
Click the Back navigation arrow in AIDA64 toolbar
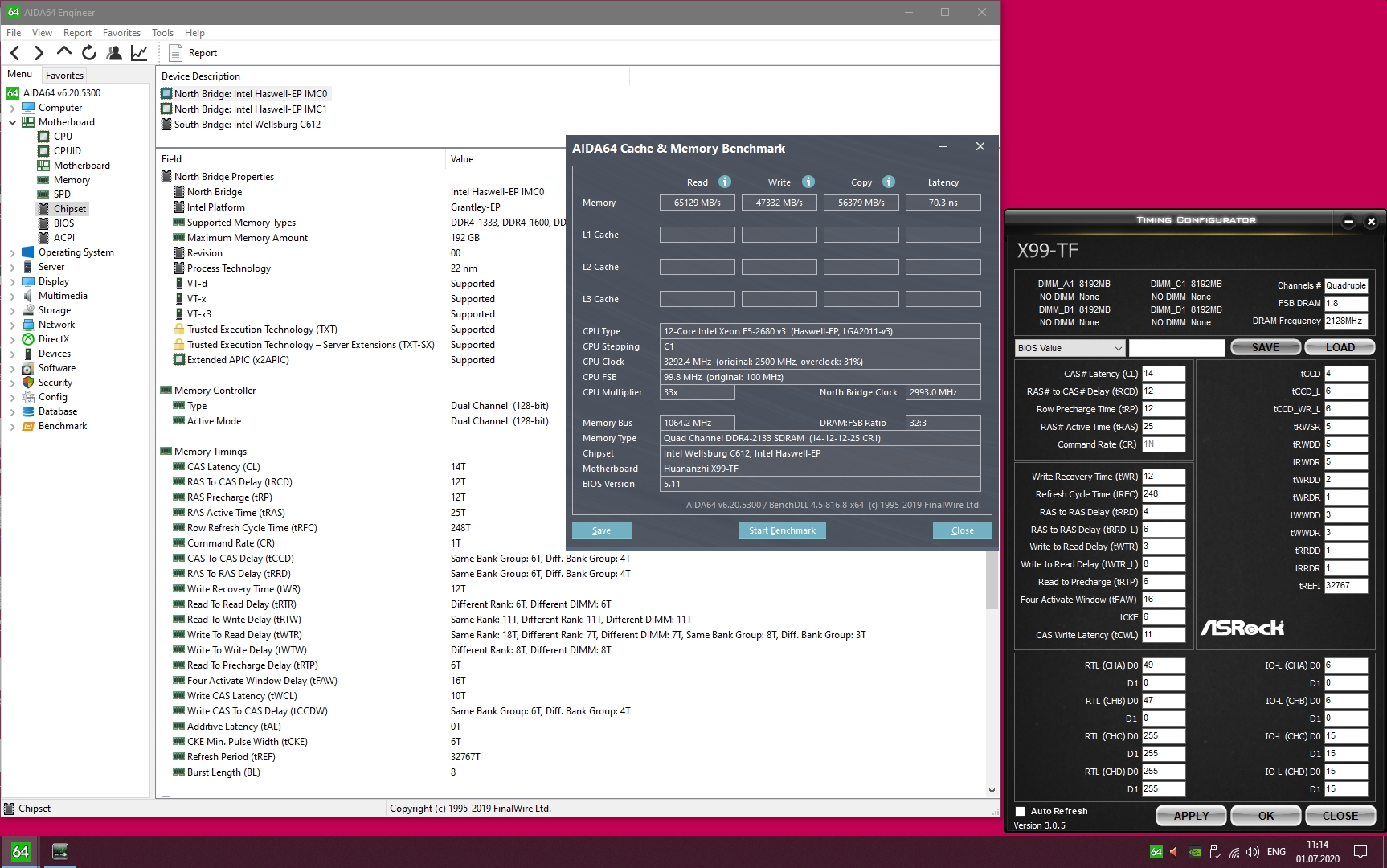pyautogui.click(x=15, y=53)
